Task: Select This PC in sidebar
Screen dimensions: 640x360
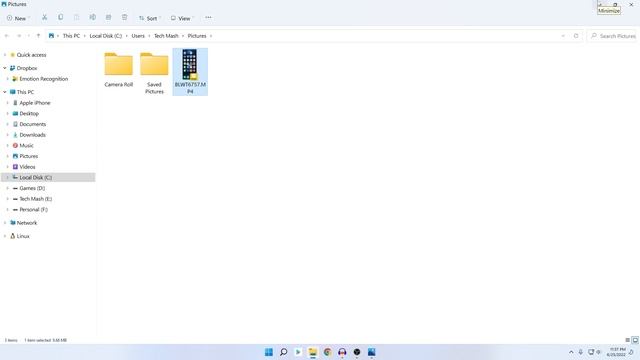Action: [x=25, y=92]
